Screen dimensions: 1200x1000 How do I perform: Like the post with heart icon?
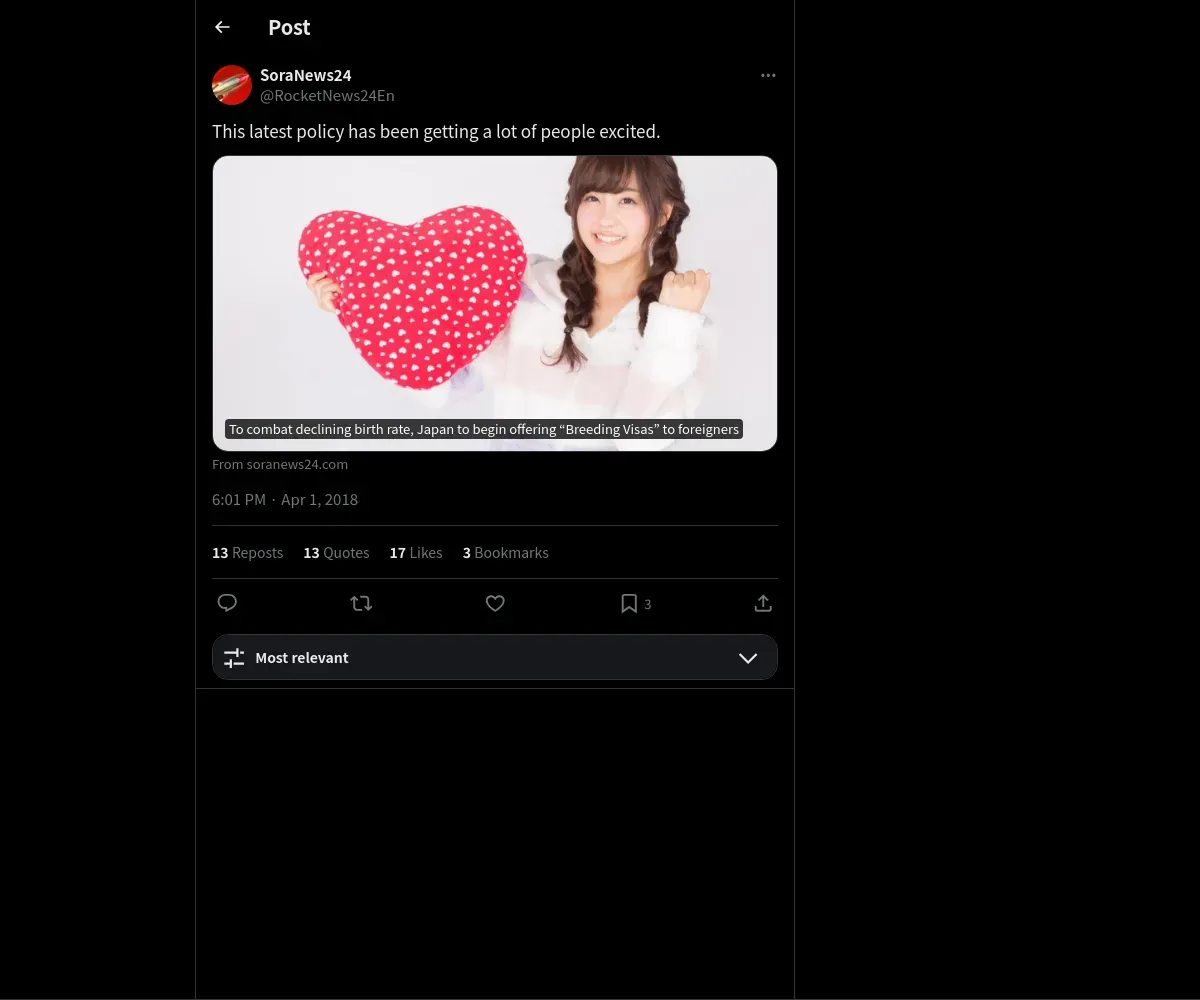click(x=495, y=603)
